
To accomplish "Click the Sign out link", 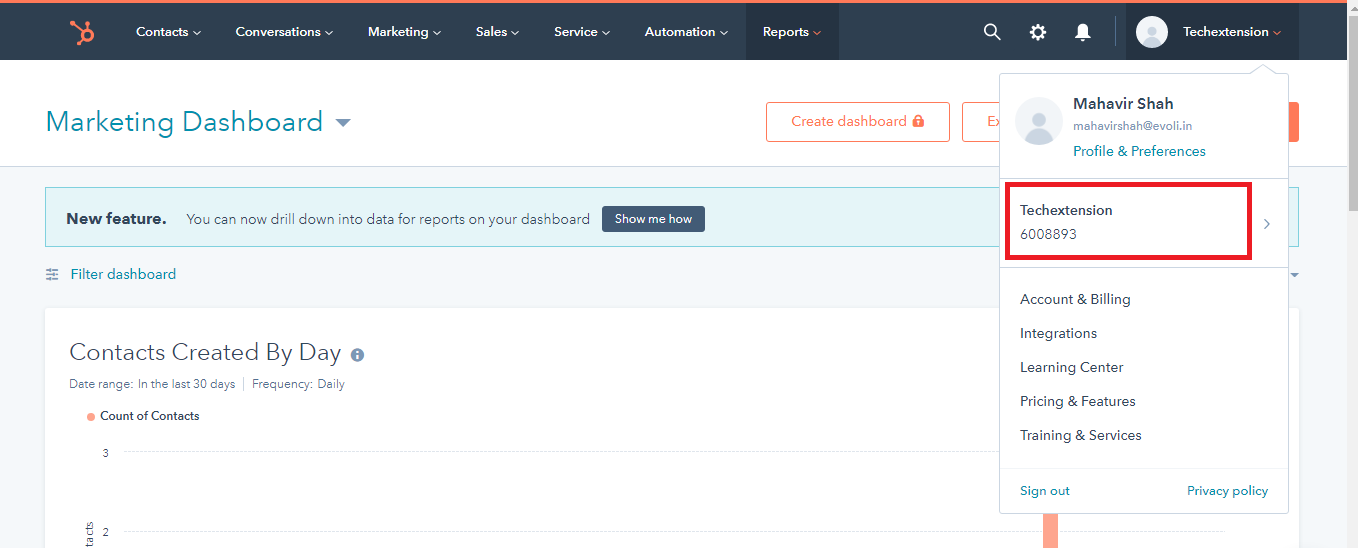I will click(1045, 491).
